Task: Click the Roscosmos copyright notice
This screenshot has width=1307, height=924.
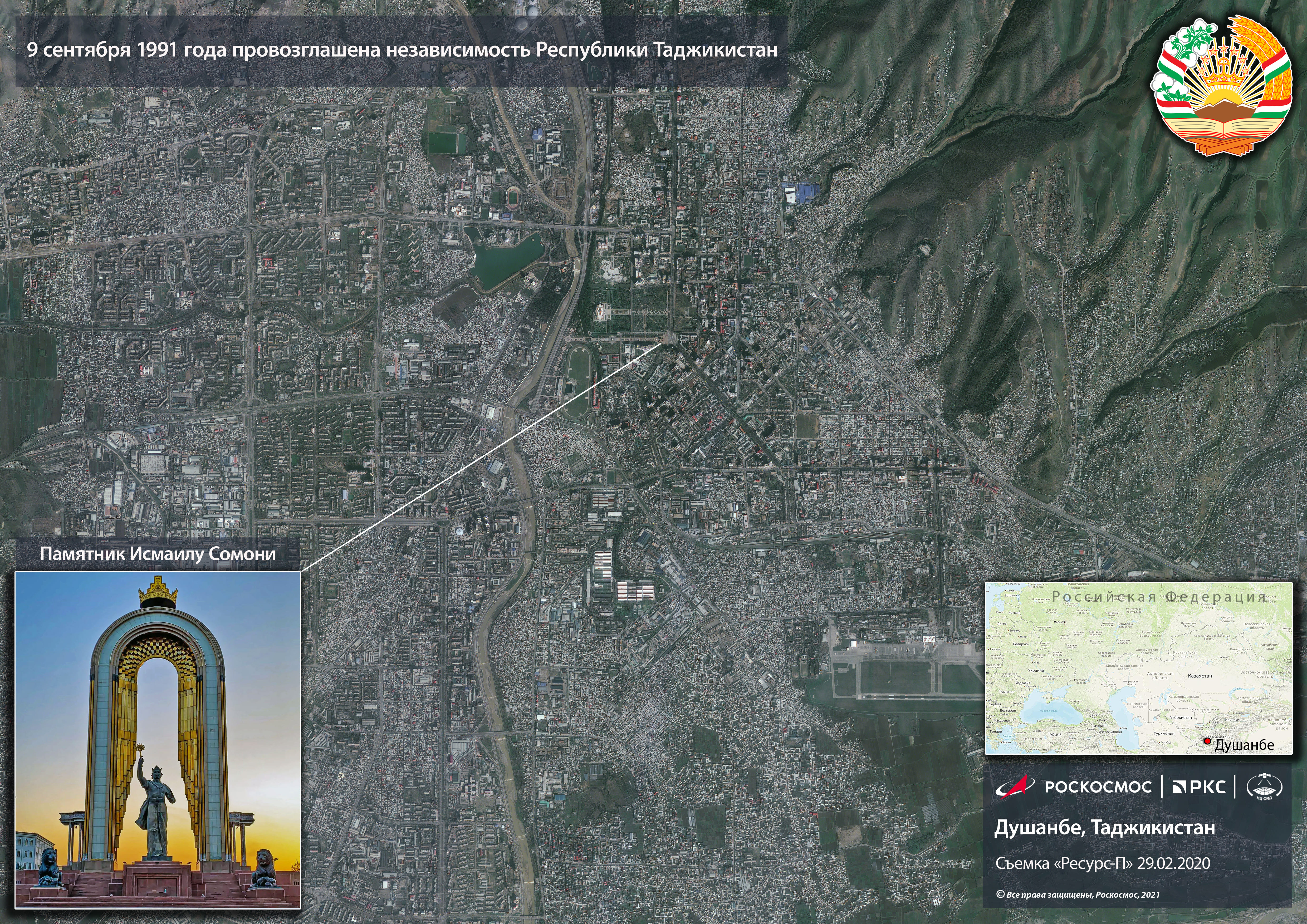Action: (1078, 895)
